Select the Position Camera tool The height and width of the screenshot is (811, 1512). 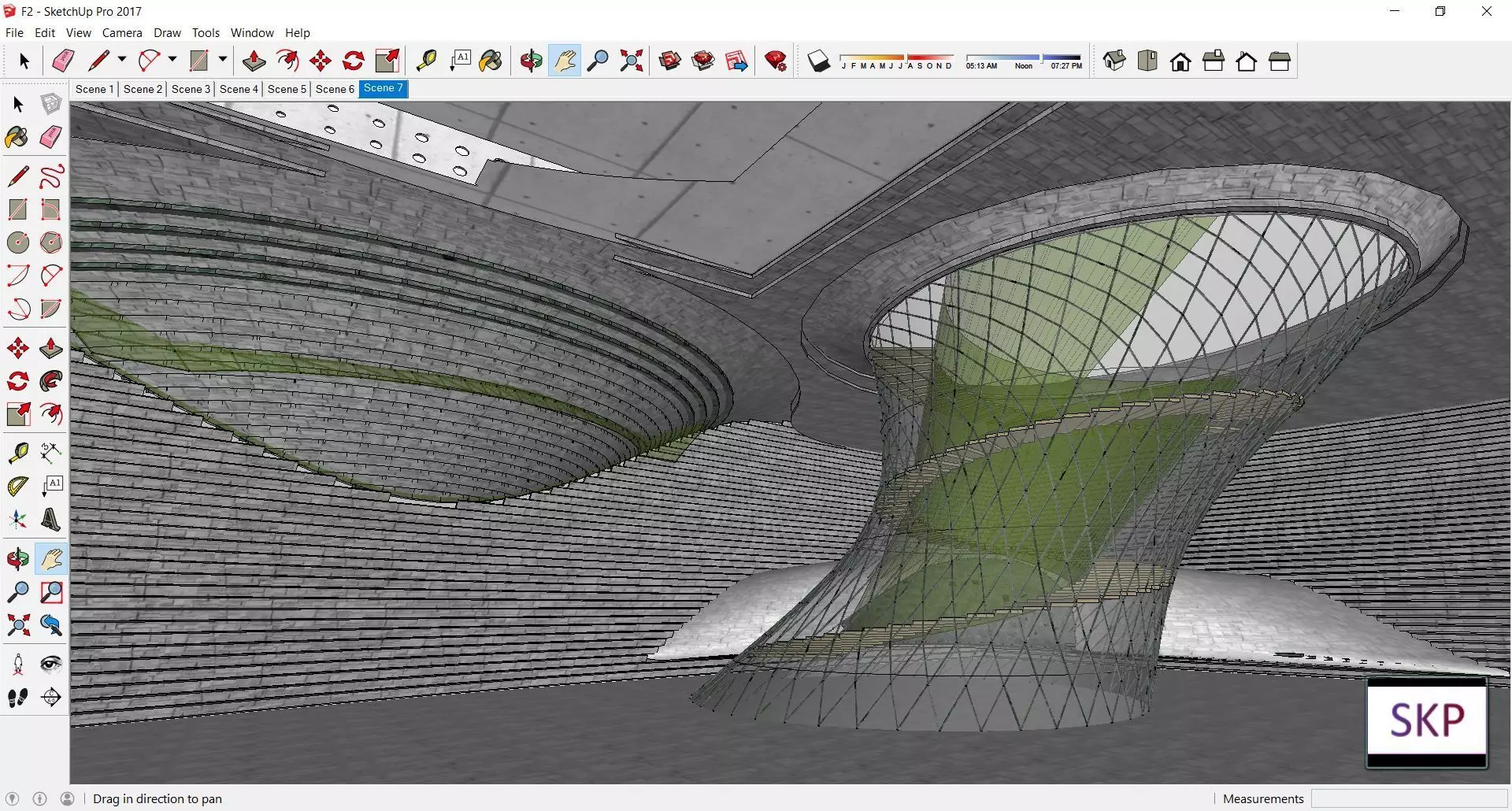point(17,665)
